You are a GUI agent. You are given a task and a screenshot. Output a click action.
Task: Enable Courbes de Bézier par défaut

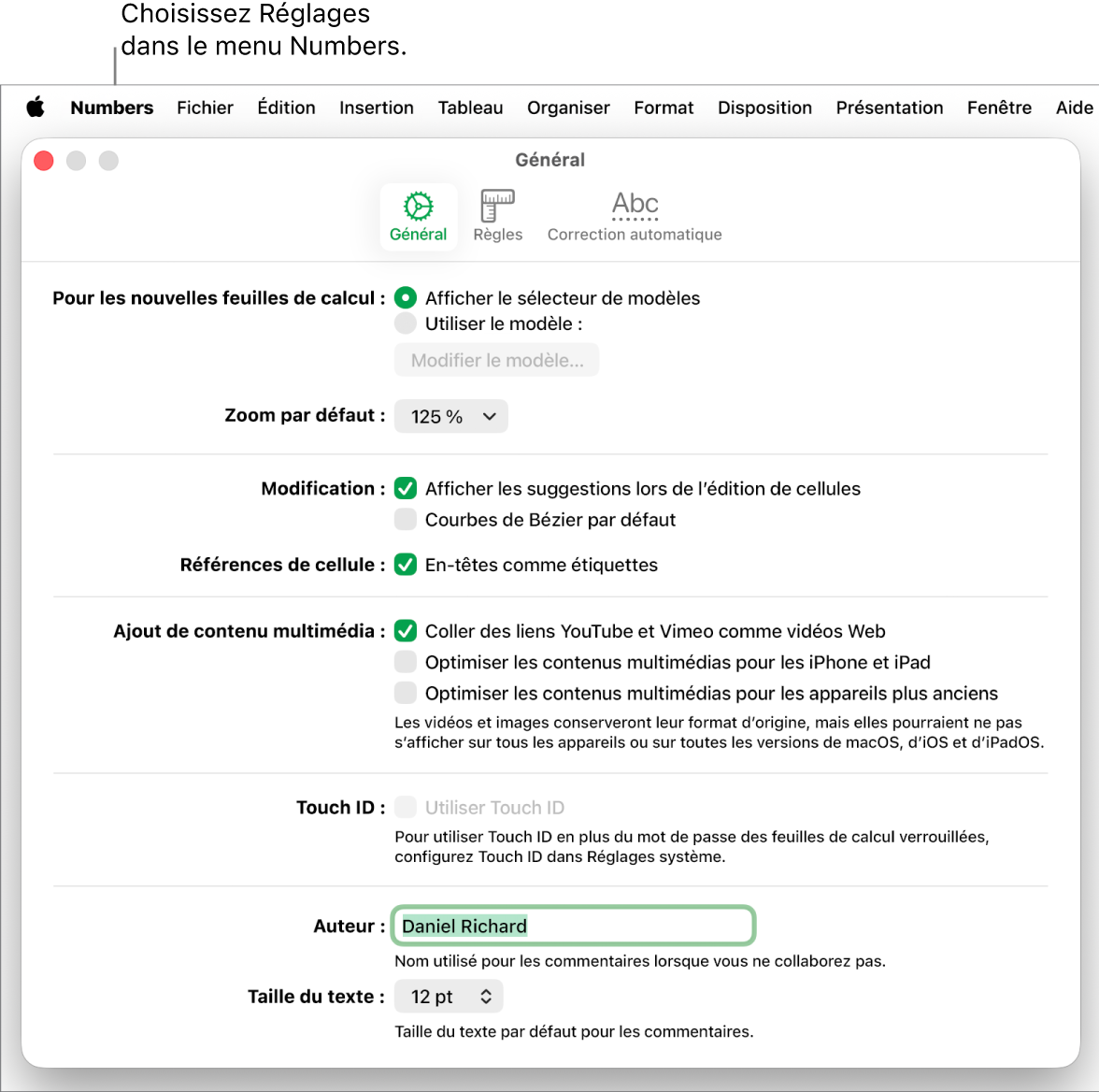(x=406, y=519)
